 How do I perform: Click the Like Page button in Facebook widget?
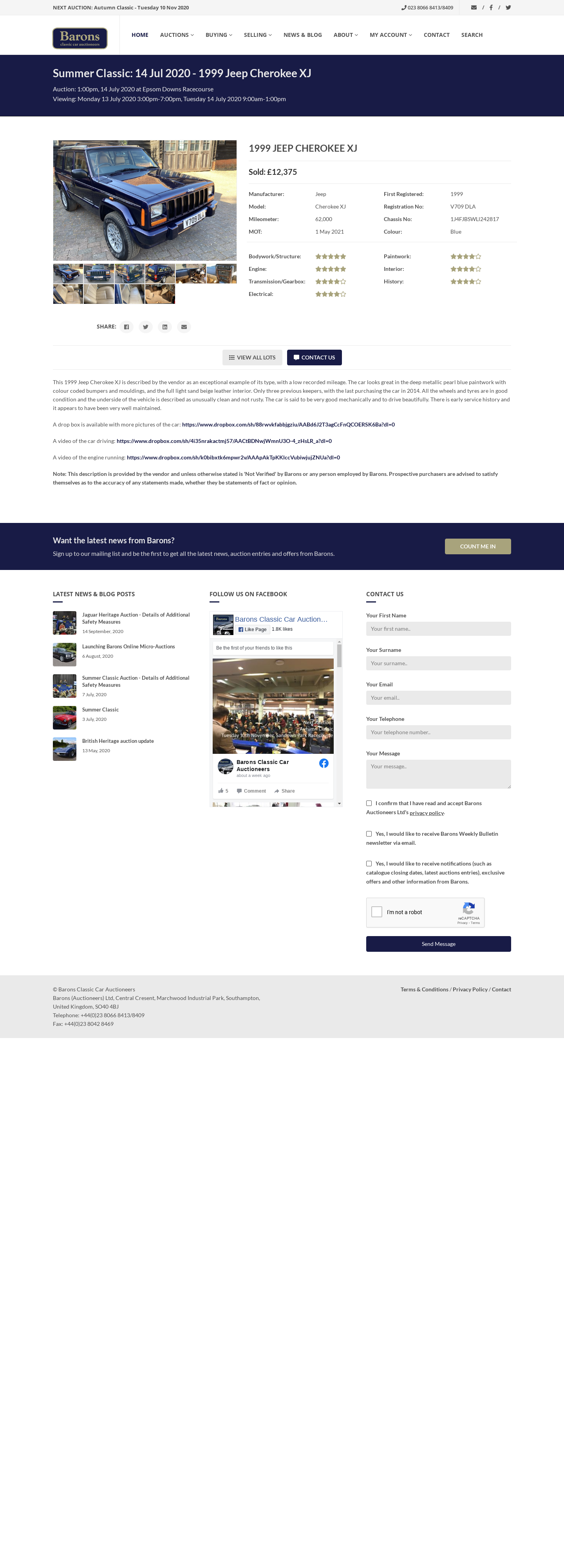pyautogui.click(x=253, y=630)
